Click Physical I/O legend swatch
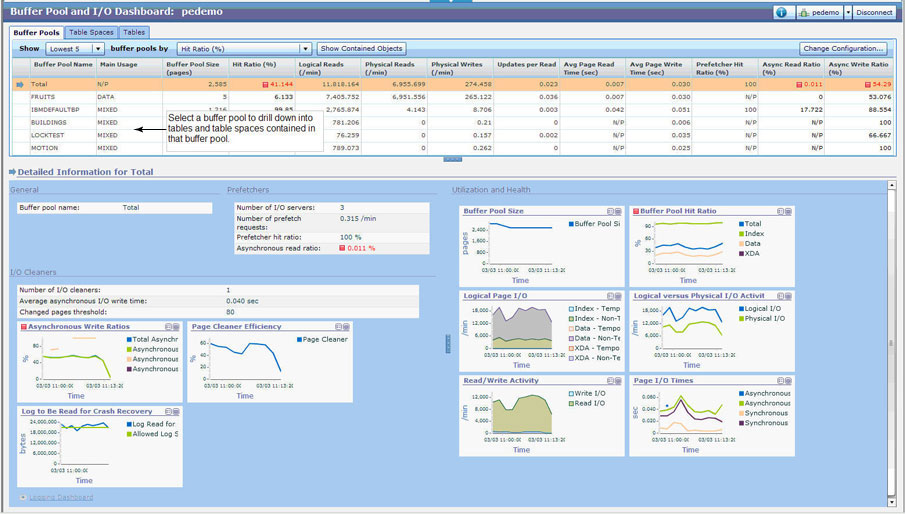 [742, 318]
